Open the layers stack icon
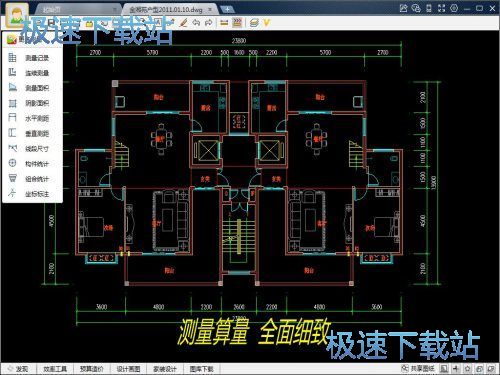This screenshot has height=375, width=500. tap(254, 23)
